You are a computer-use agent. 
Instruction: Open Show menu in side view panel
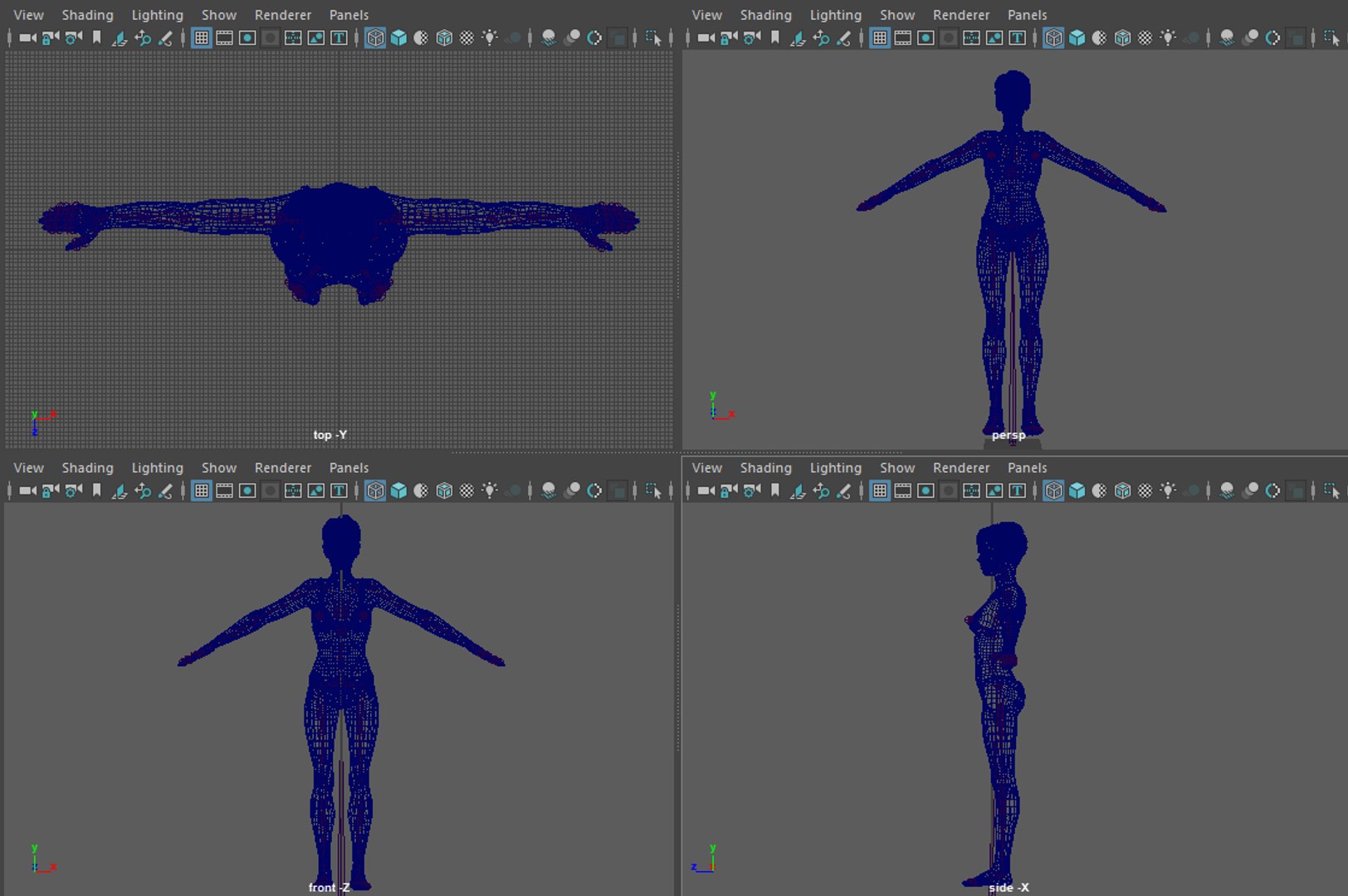[897, 468]
